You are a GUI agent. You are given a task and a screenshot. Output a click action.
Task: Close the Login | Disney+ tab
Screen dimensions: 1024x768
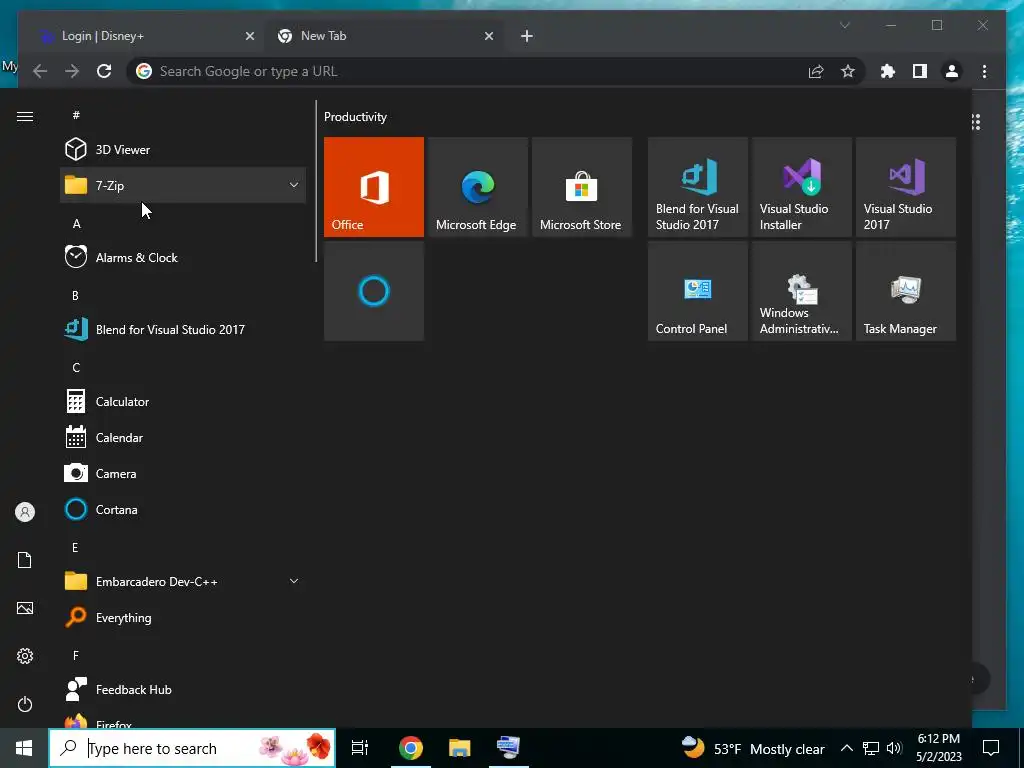point(249,36)
